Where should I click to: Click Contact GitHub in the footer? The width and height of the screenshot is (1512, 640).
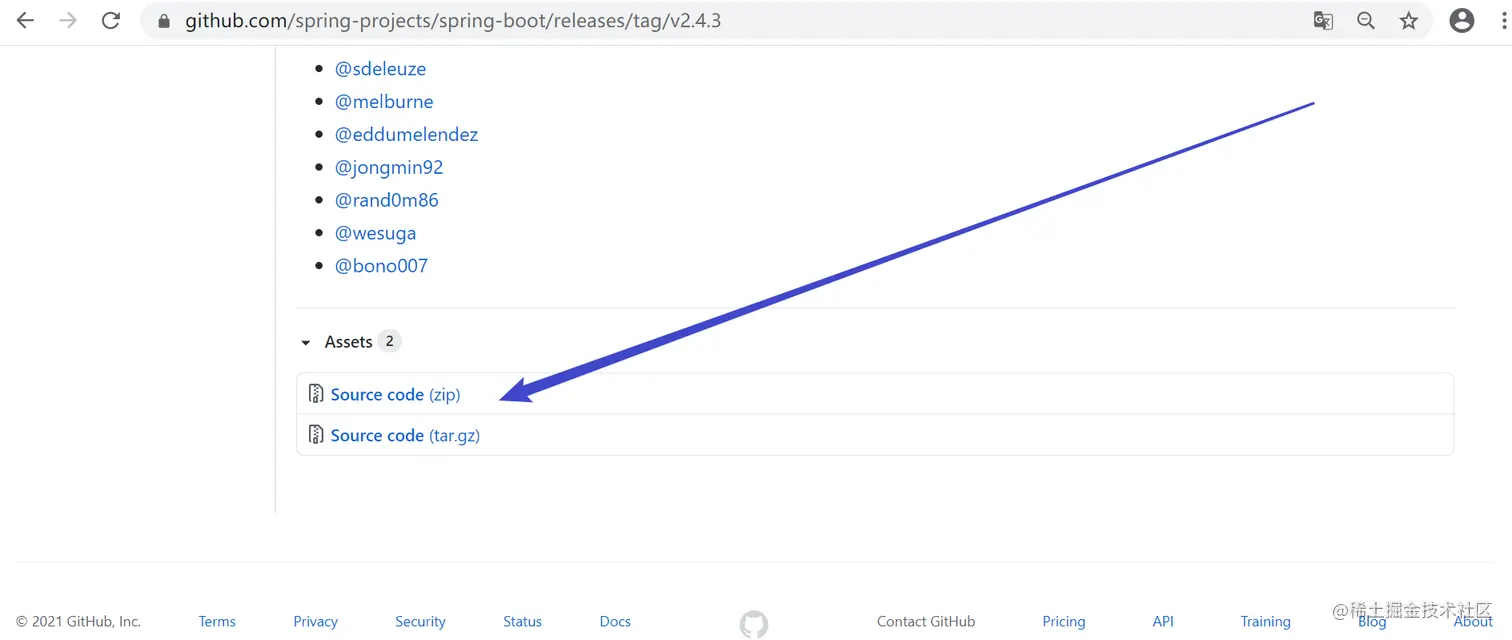[x=926, y=621]
